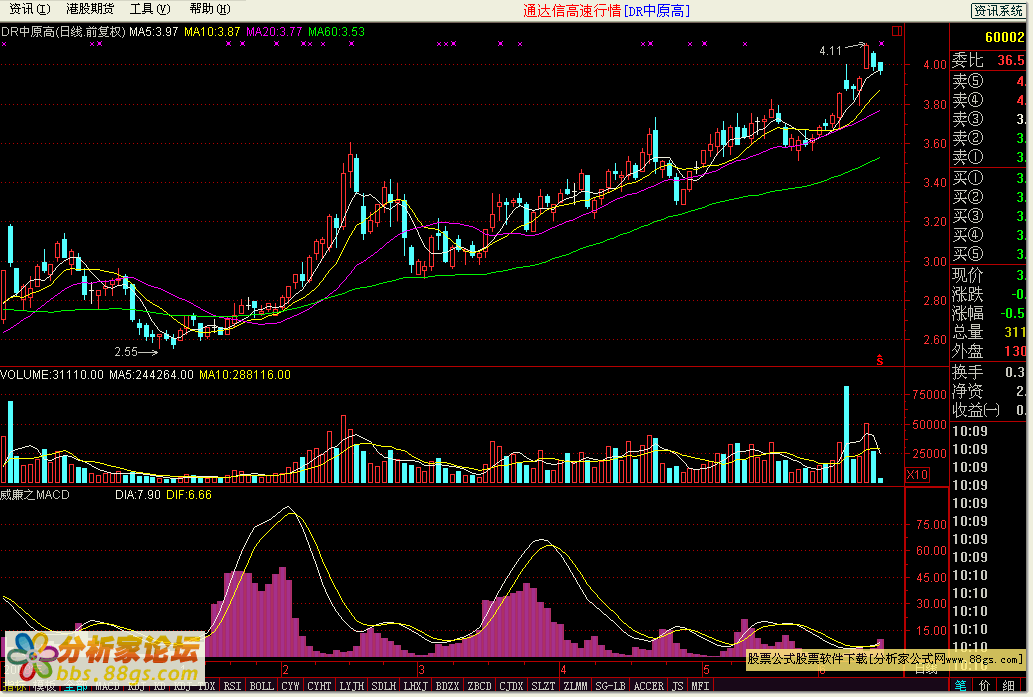Click the stock code 60002 header

[1005, 38]
